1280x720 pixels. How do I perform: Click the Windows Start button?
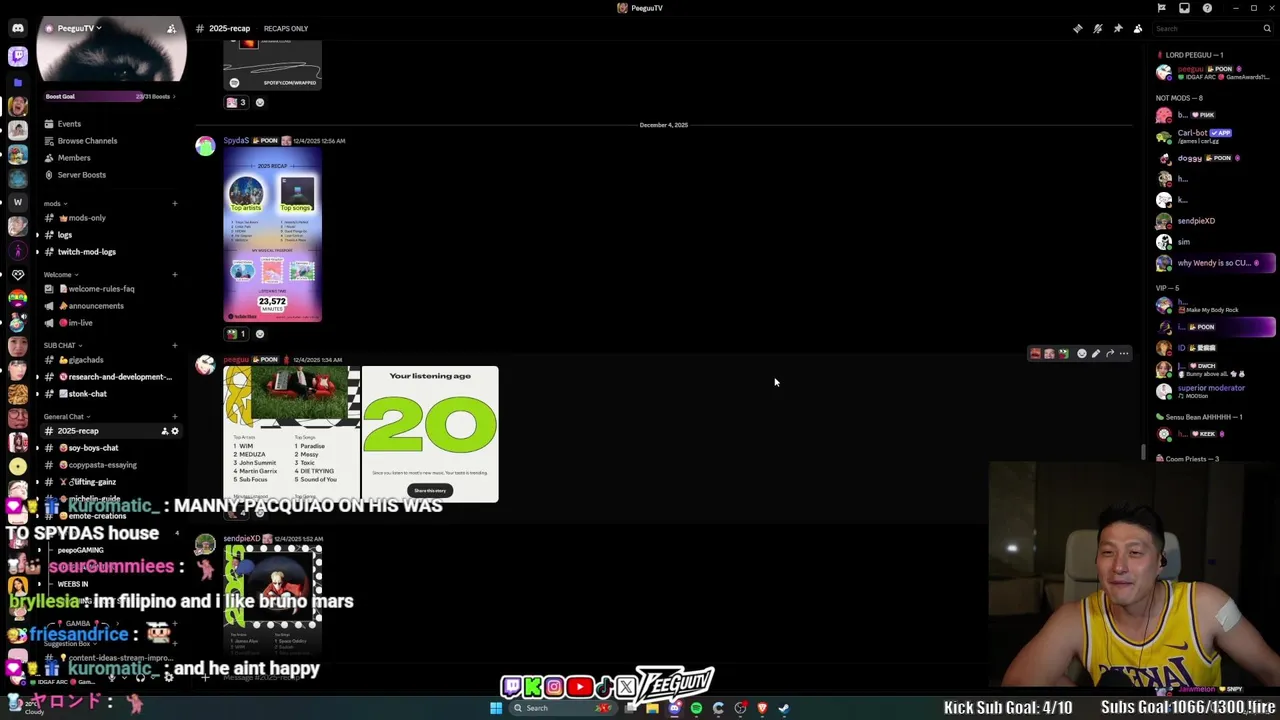(495, 708)
